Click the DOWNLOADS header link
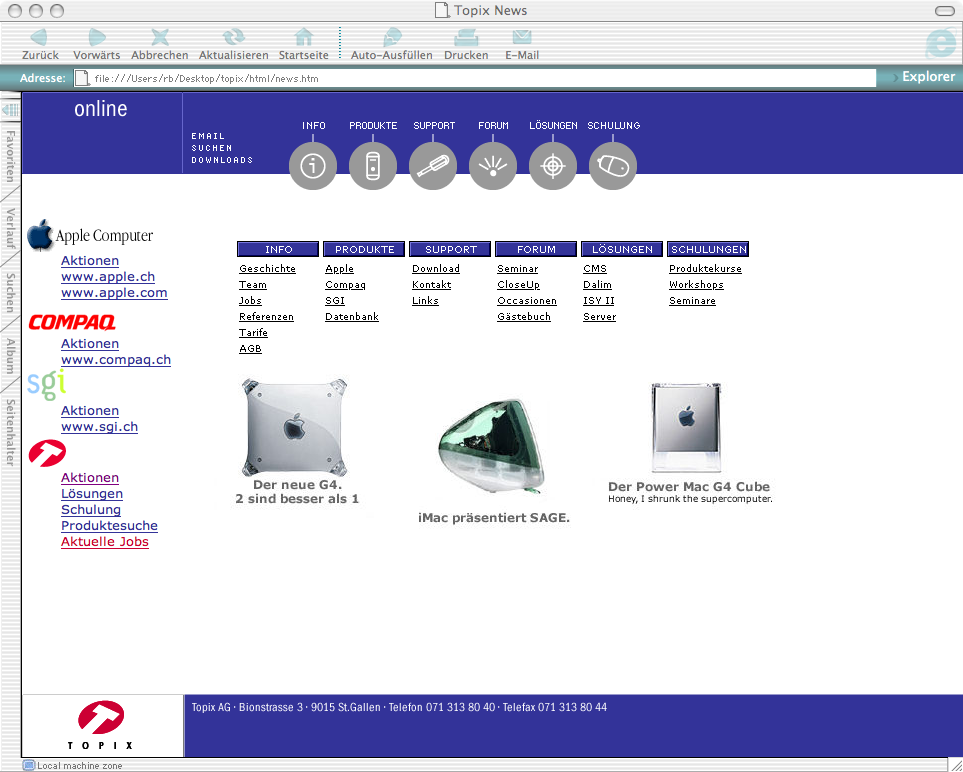This screenshot has width=963, height=772. pyautogui.click(x=222, y=160)
